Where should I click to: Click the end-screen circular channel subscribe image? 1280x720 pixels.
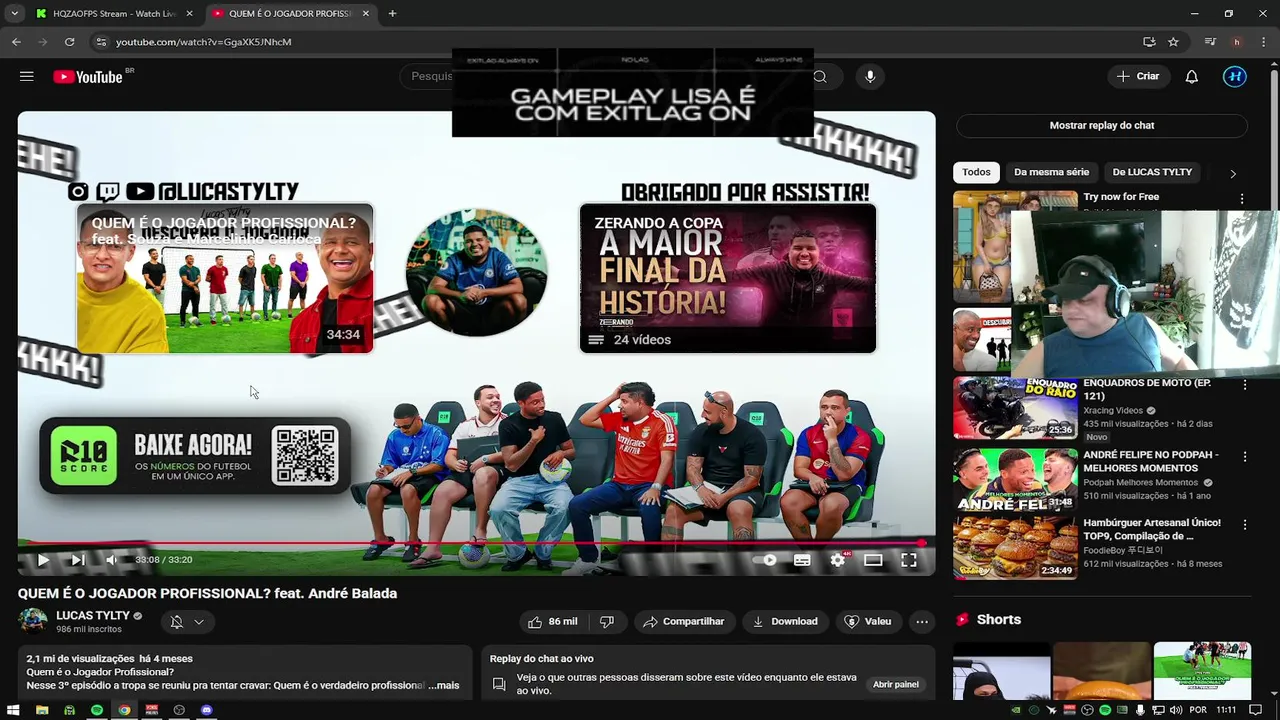[476, 272]
